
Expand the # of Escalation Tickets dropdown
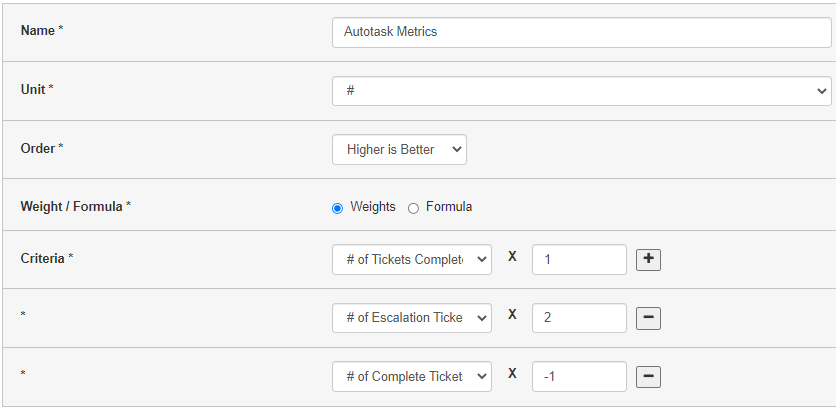coord(412,318)
